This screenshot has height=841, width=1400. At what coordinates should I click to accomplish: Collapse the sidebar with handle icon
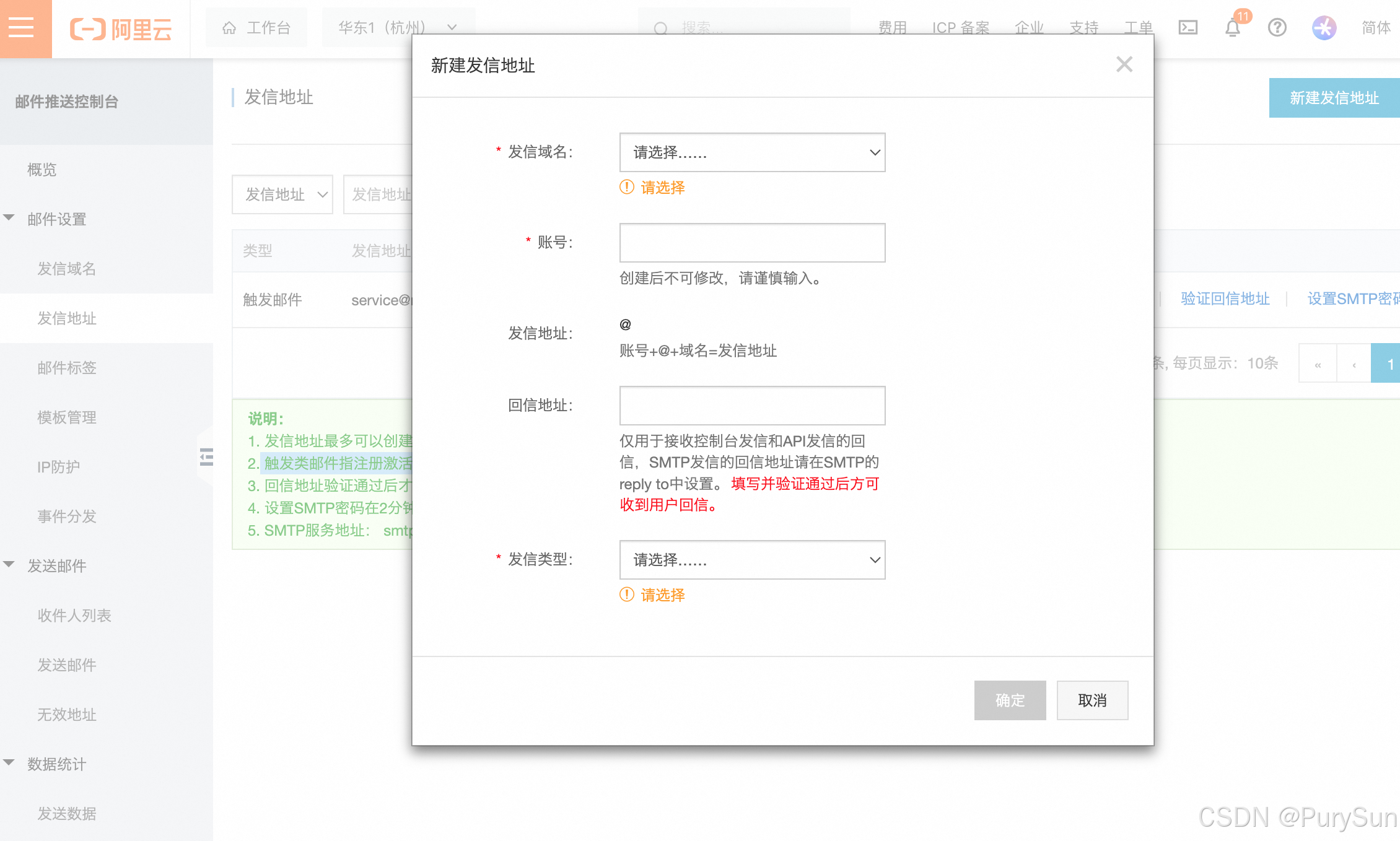click(206, 457)
